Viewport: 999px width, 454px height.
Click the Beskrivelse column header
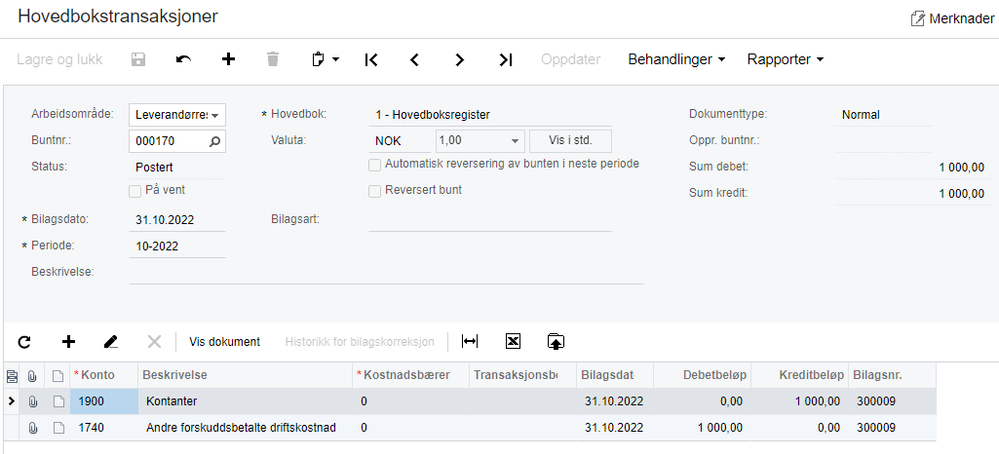pos(245,375)
